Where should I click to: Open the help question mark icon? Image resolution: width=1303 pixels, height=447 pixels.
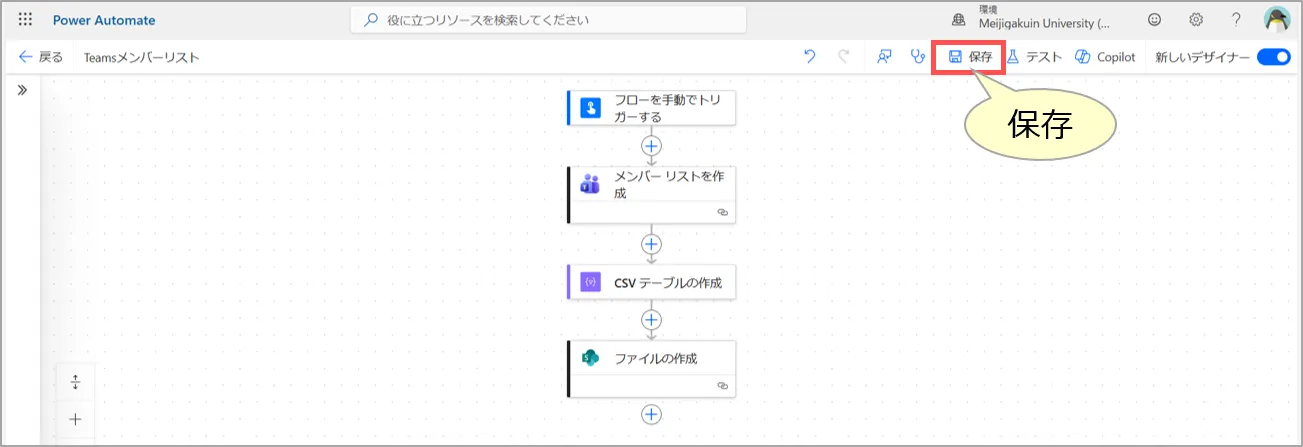[1236, 20]
